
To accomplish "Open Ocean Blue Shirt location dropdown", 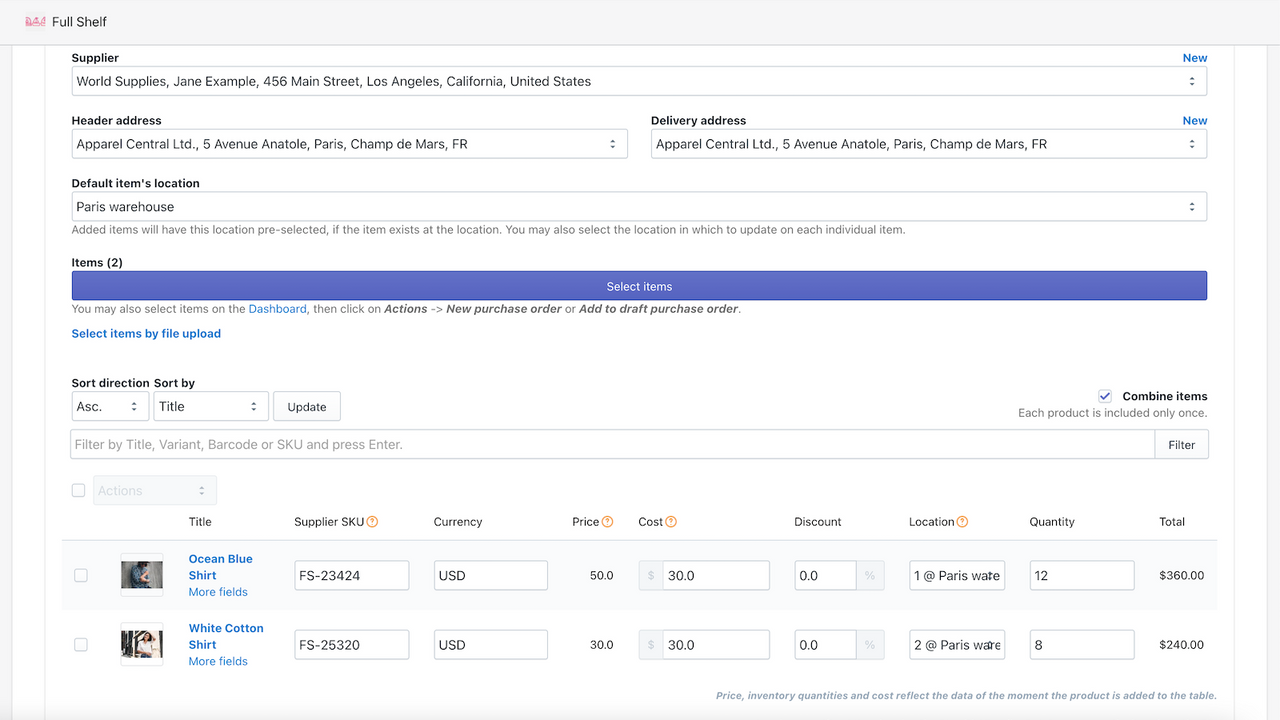I will click(x=957, y=575).
